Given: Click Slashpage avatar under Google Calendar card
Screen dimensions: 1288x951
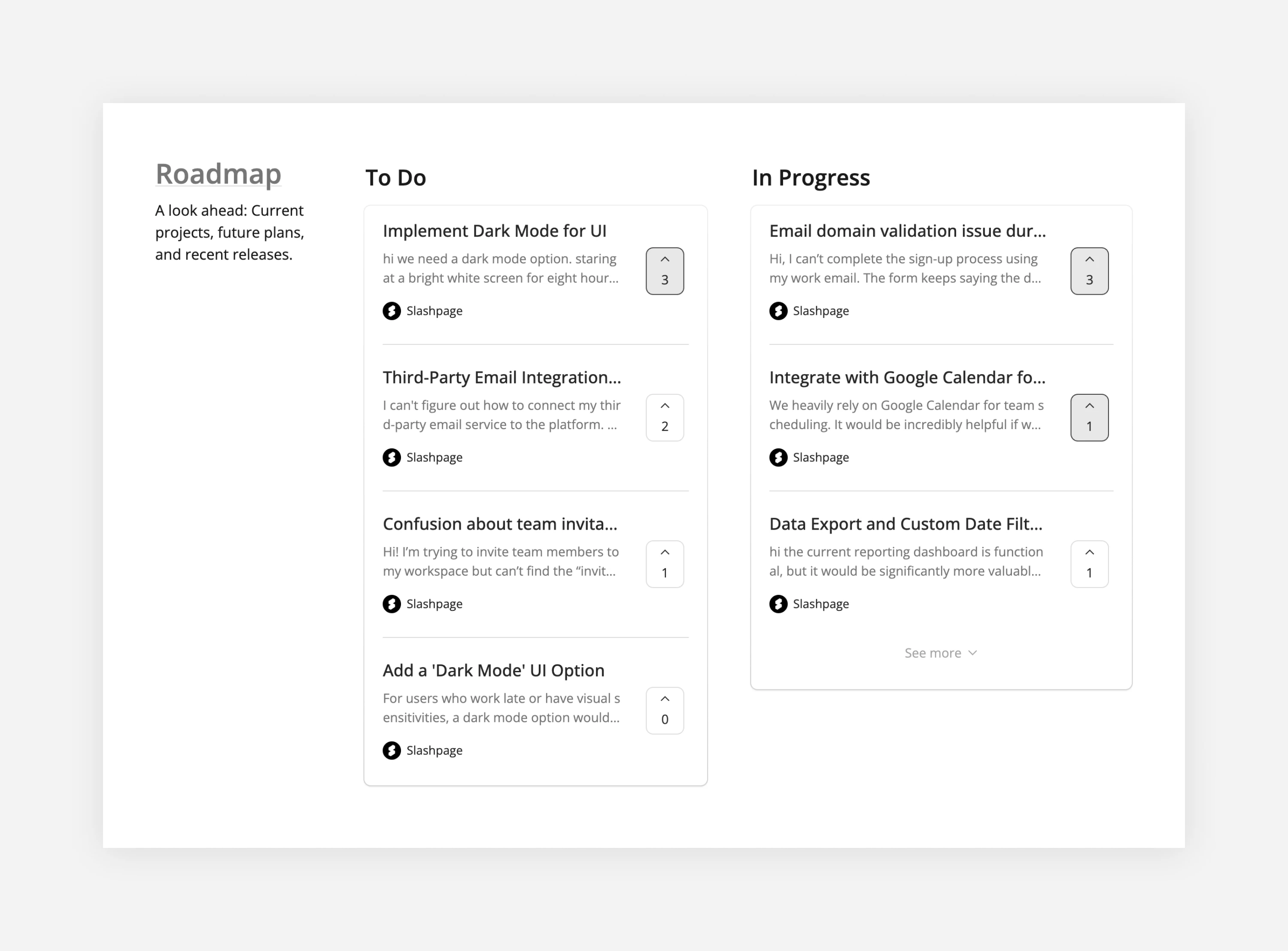Looking at the screenshot, I should coord(778,457).
